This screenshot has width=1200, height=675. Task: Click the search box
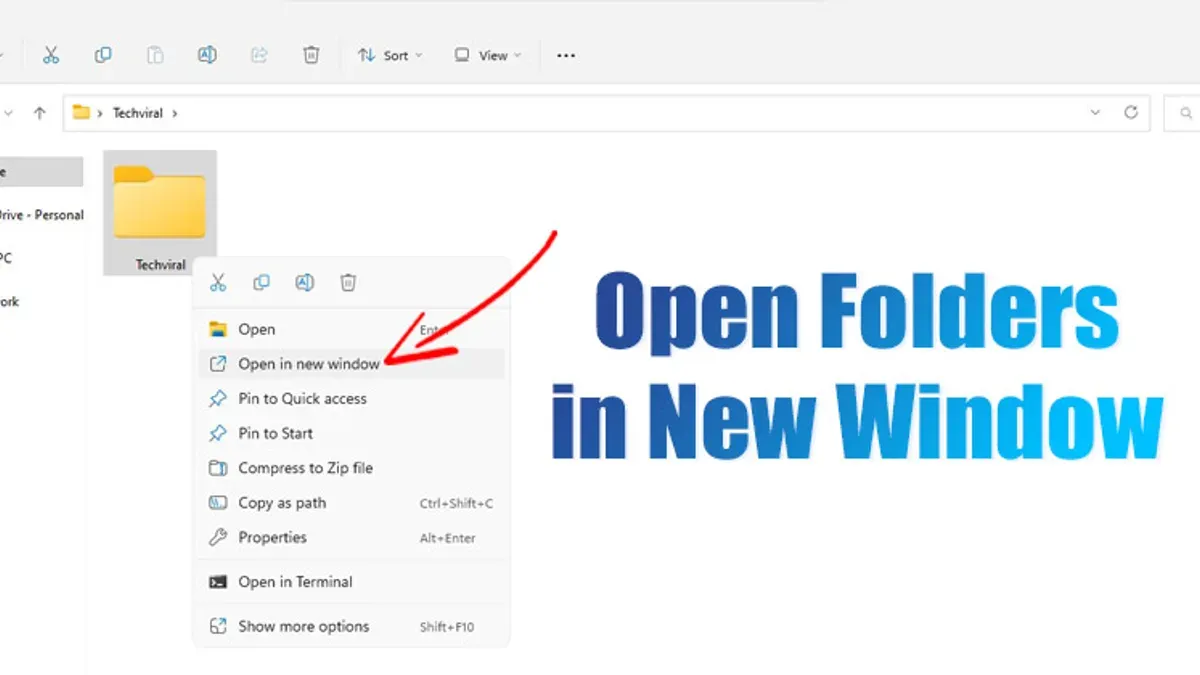(1182, 113)
